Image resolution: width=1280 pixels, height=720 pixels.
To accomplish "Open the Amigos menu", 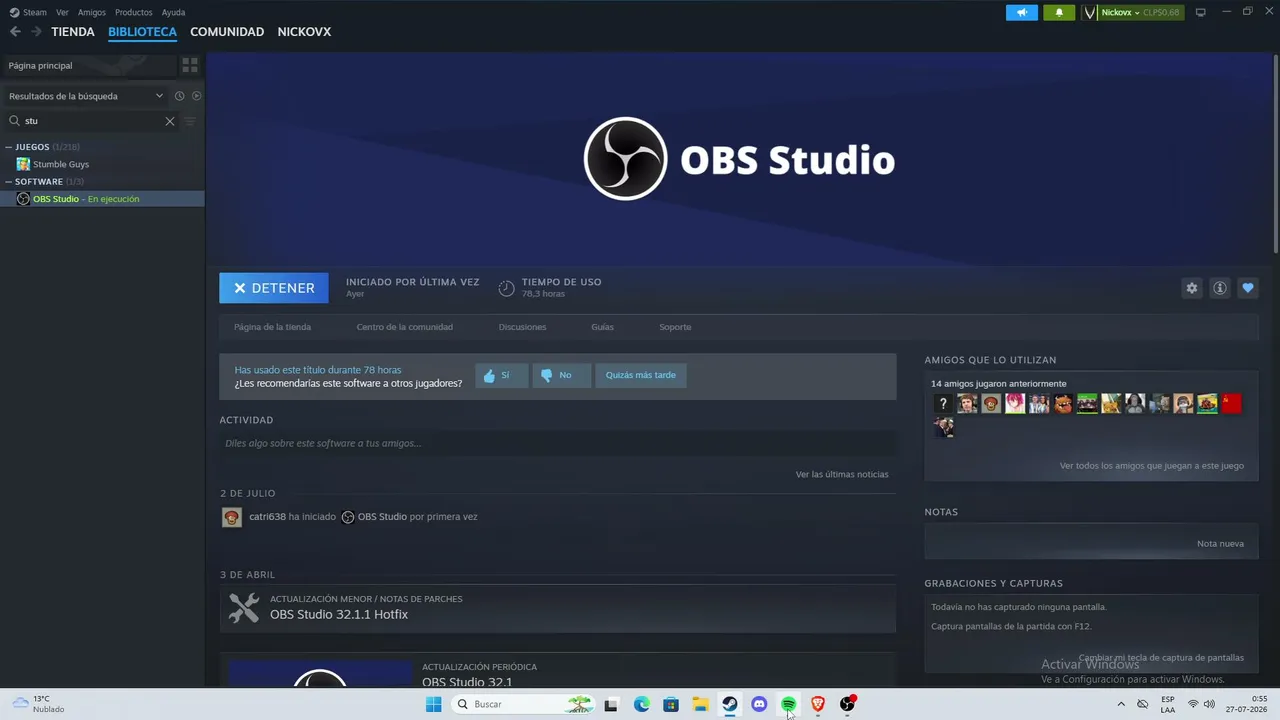I will (x=92, y=13).
